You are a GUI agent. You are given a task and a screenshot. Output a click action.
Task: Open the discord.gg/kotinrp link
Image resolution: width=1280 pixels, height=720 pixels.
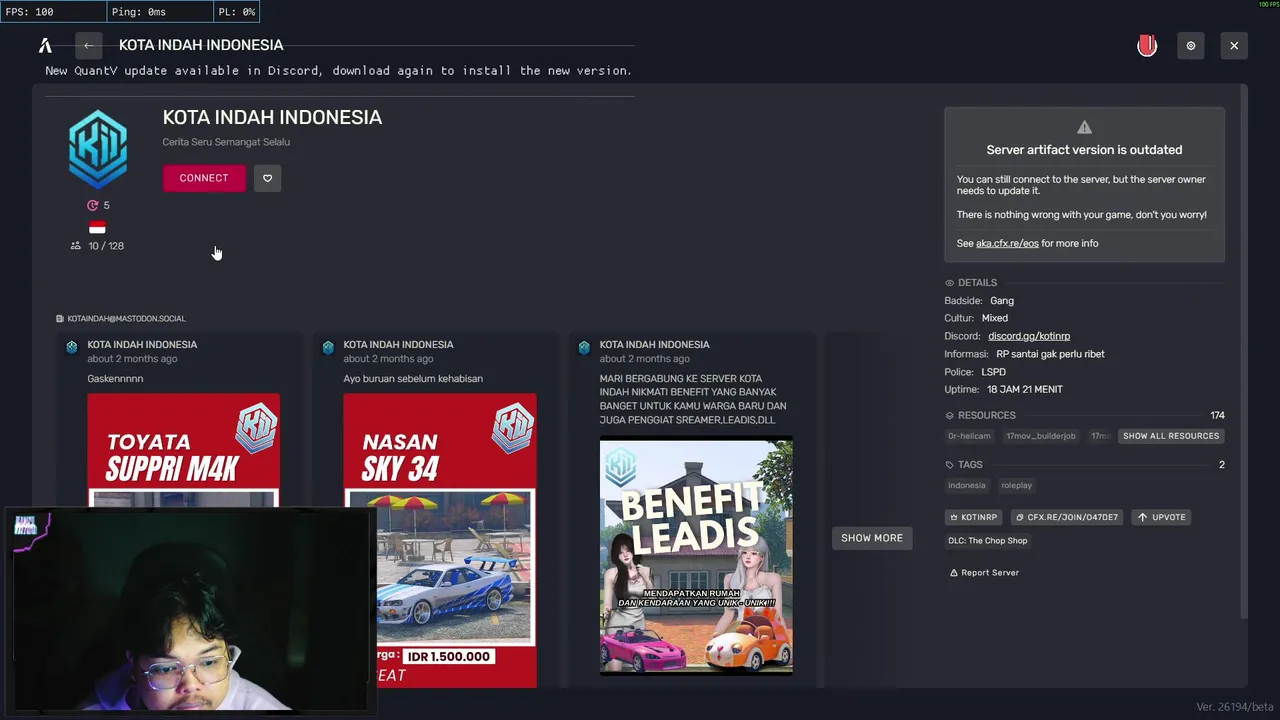tap(1029, 336)
